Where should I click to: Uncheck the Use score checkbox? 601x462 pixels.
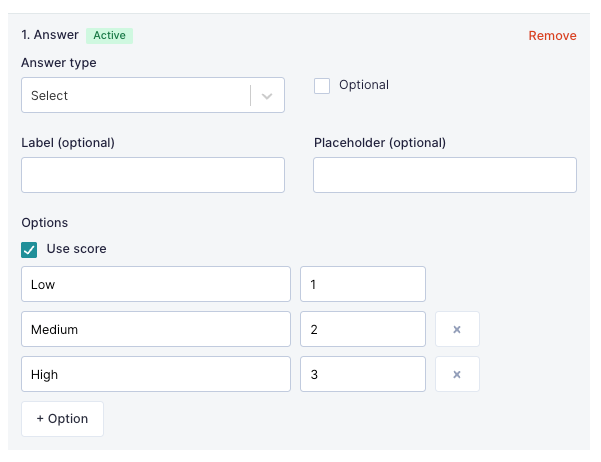(x=29, y=250)
